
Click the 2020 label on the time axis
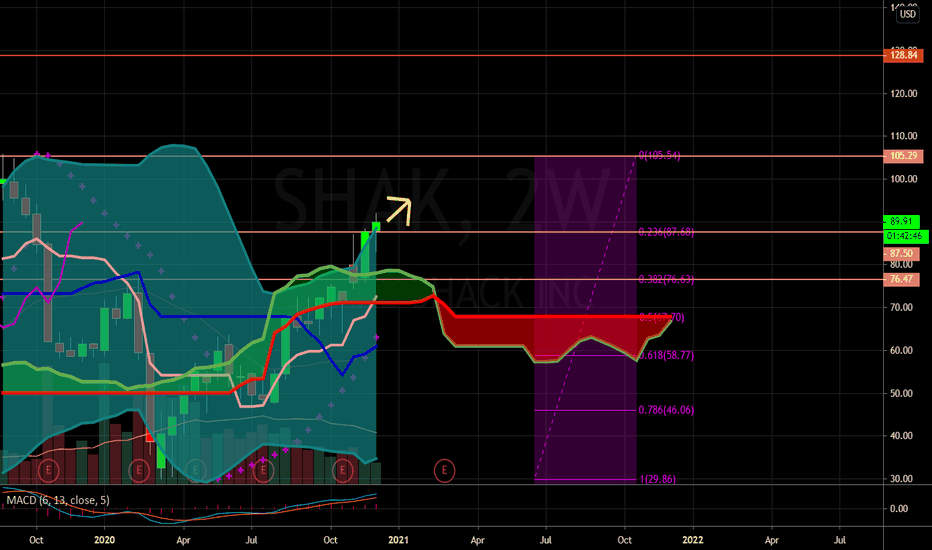[x=105, y=540]
